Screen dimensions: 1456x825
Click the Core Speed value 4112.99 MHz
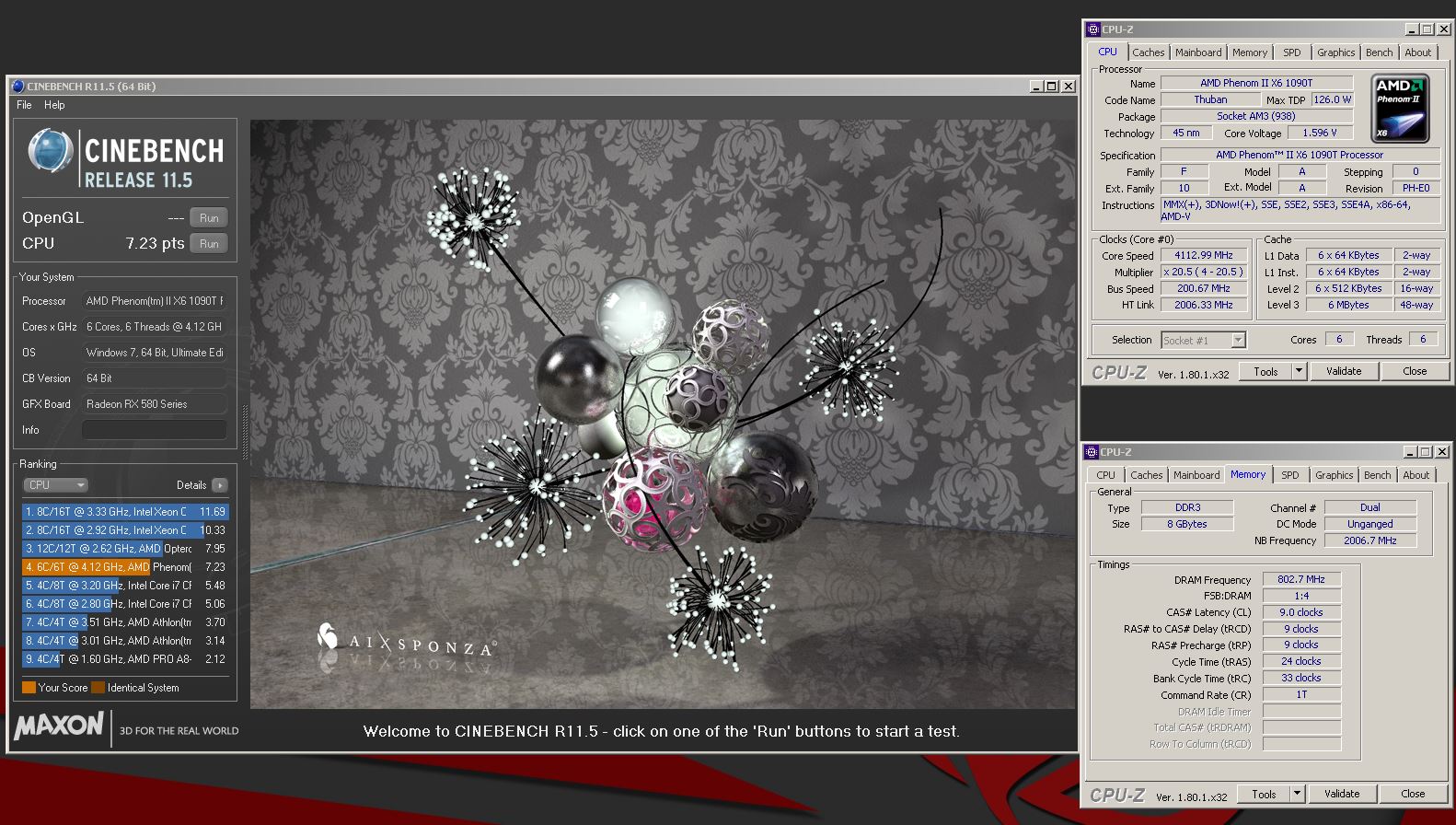tap(1204, 255)
